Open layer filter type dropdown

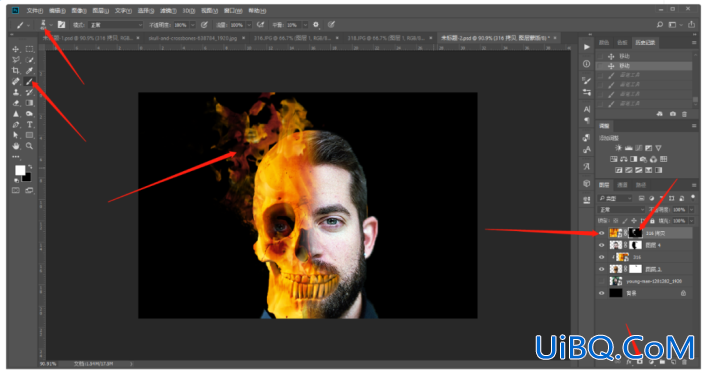coord(615,198)
